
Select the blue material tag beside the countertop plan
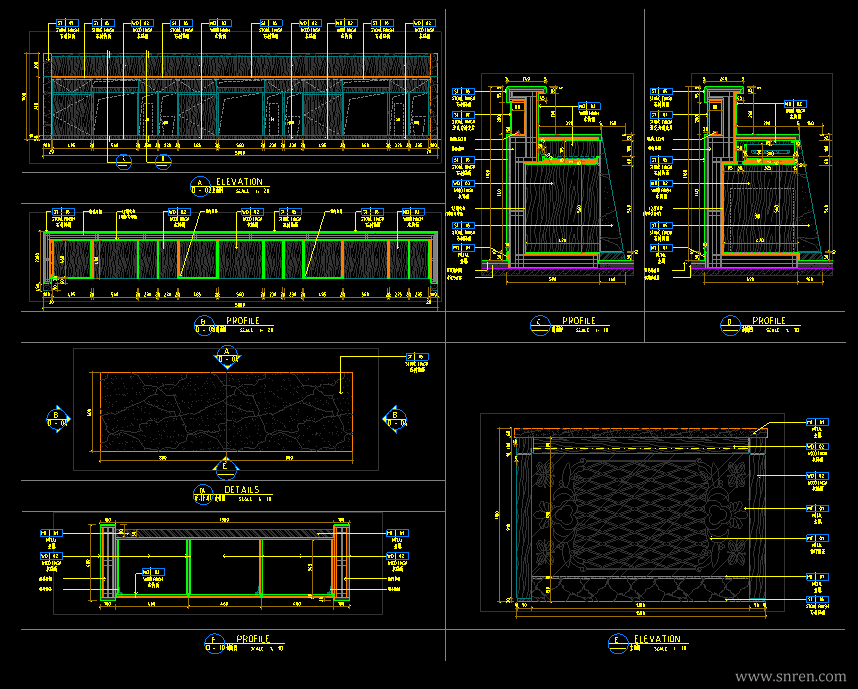point(416,357)
